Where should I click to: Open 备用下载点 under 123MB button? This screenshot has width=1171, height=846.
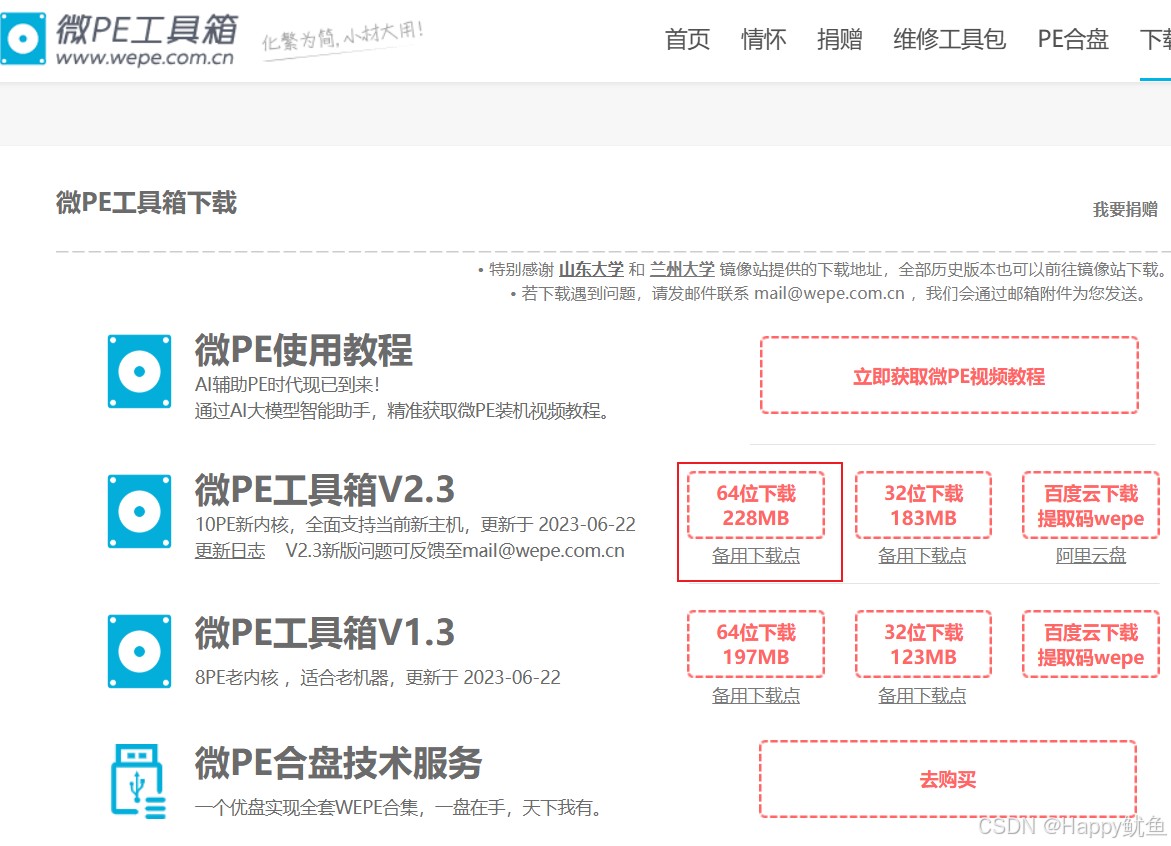[922, 695]
